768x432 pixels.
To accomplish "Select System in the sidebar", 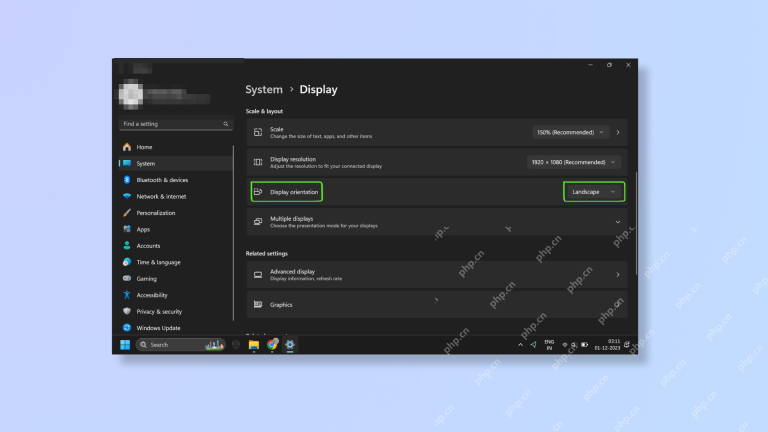I will point(175,163).
